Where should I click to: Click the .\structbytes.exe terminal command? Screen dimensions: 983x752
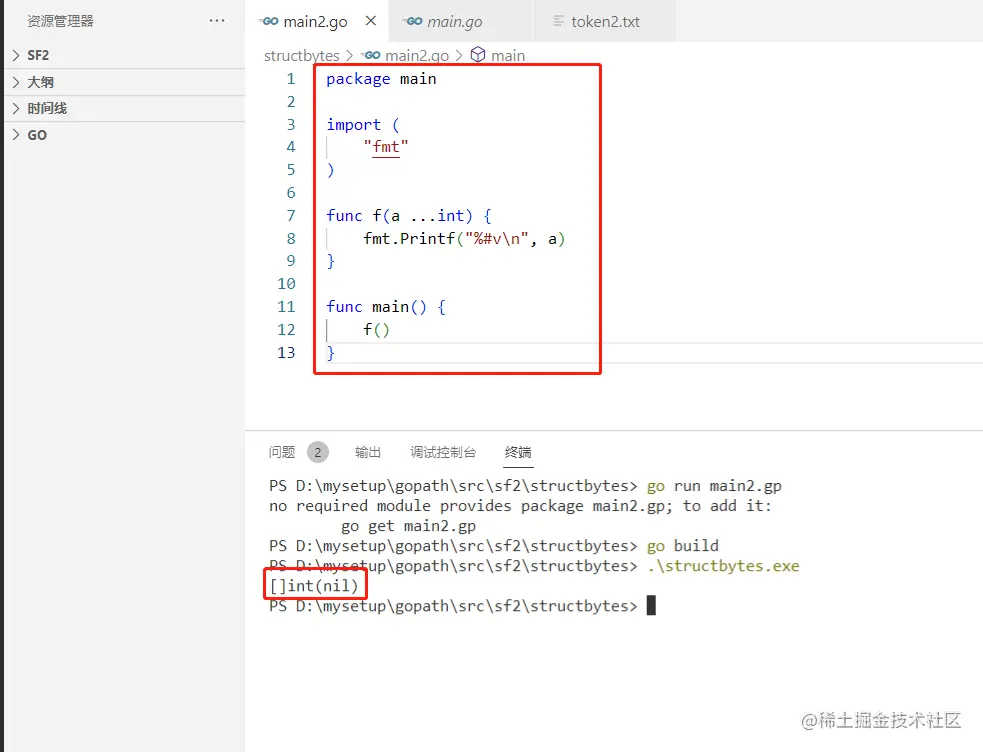pos(723,566)
